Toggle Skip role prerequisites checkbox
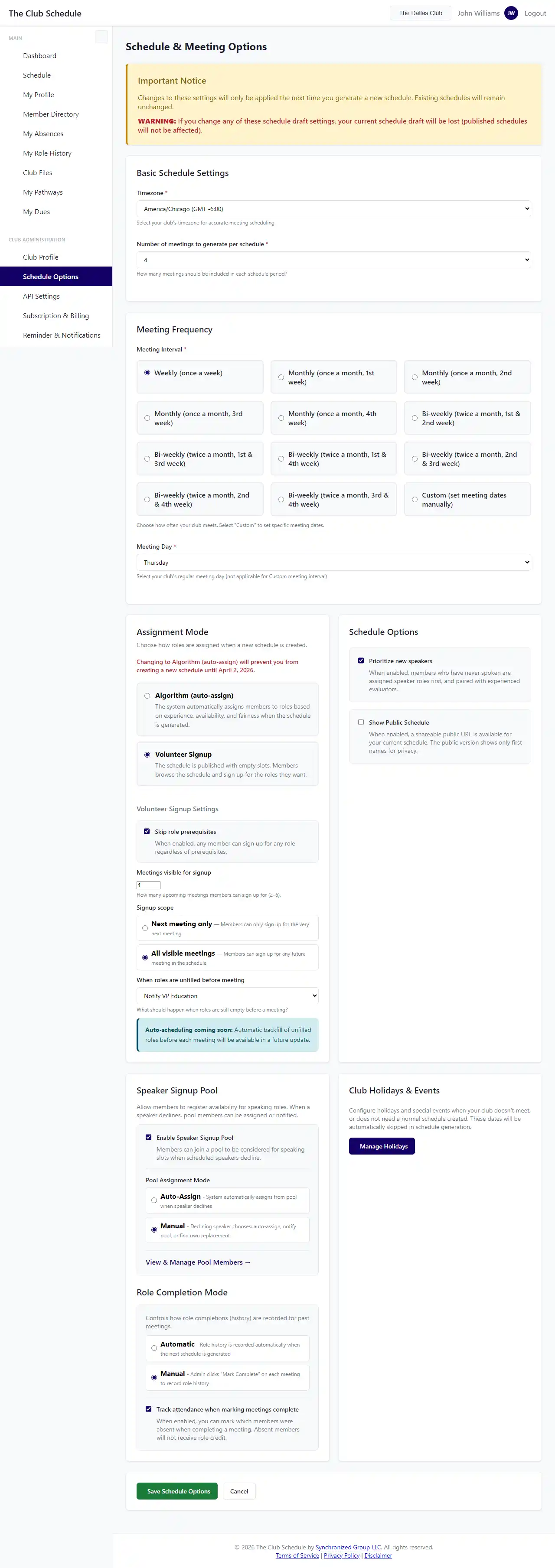Image resolution: width=555 pixels, height=1568 pixels. click(x=147, y=831)
